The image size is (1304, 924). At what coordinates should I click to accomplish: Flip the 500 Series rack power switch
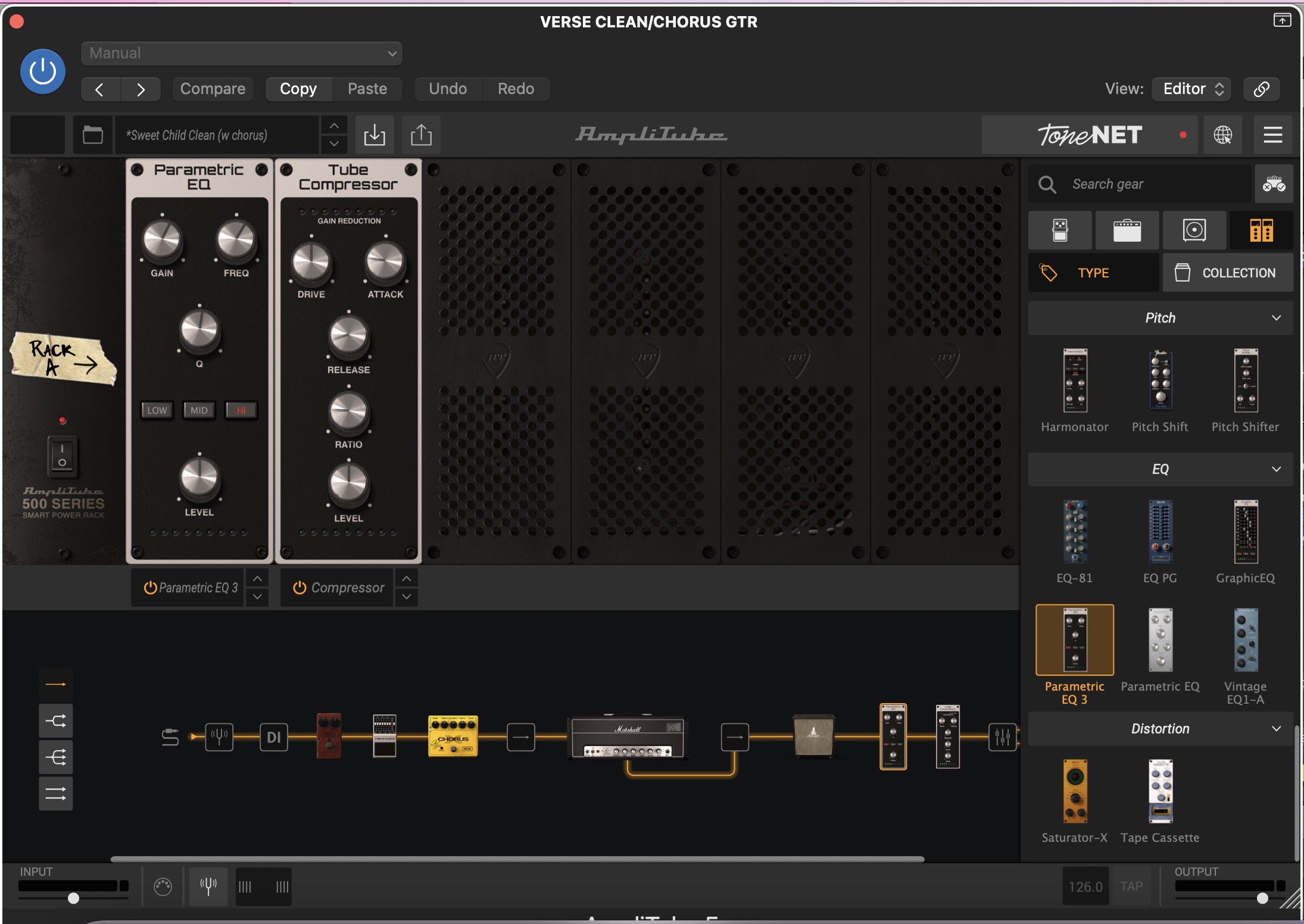62,456
